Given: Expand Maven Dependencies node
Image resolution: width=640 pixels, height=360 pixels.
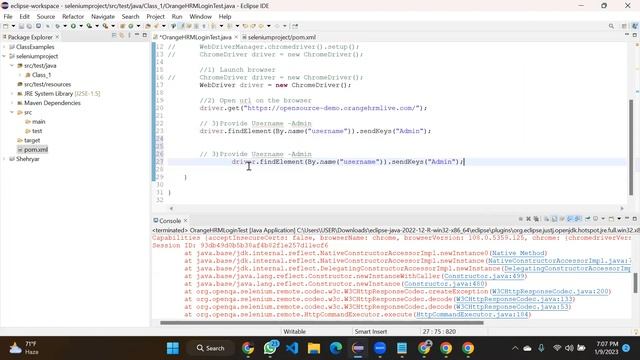Looking at the screenshot, I should (x=12, y=103).
